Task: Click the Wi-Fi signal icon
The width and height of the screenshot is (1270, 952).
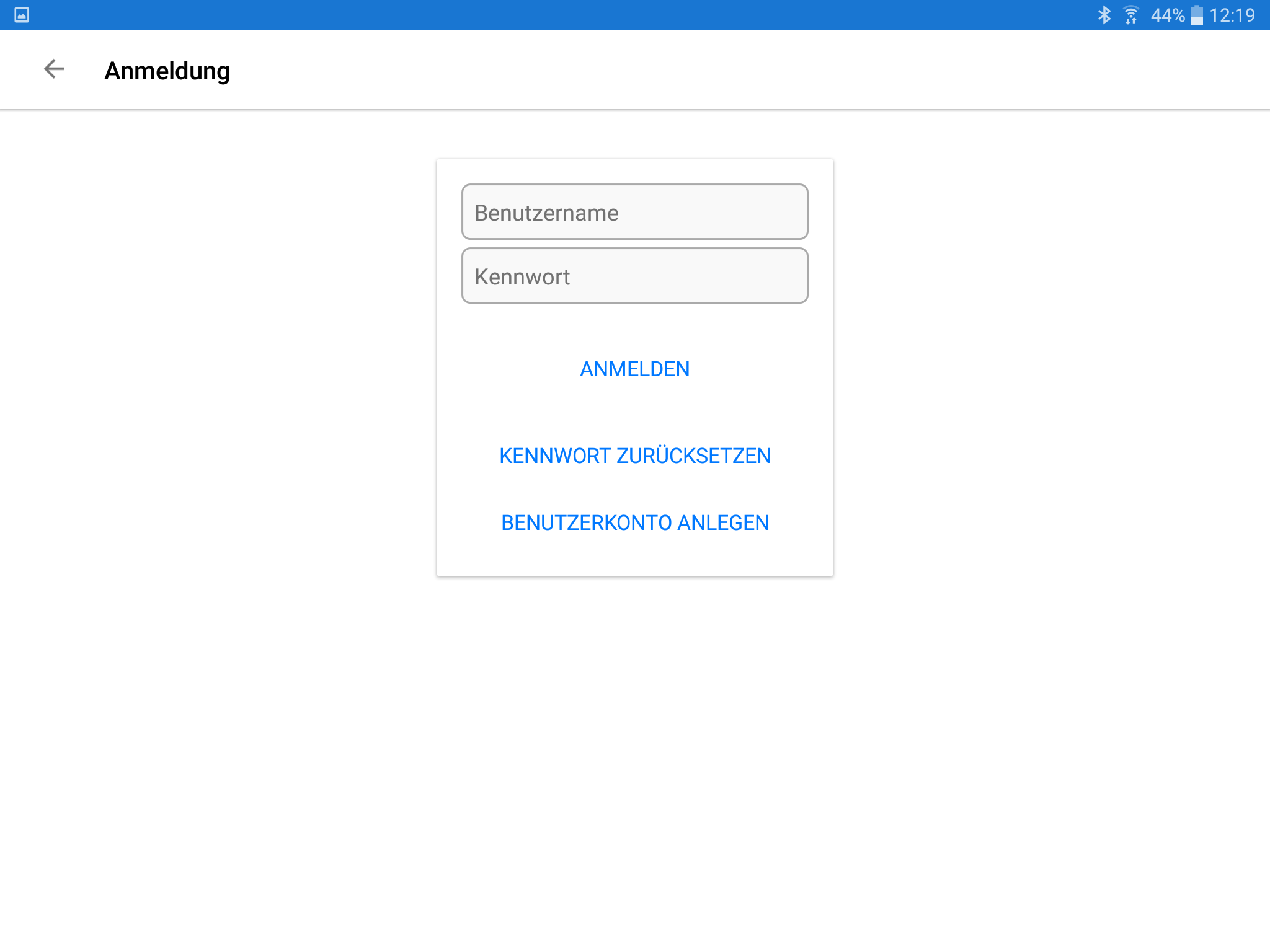Action: pyautogui.click(x=1131, y=15)
